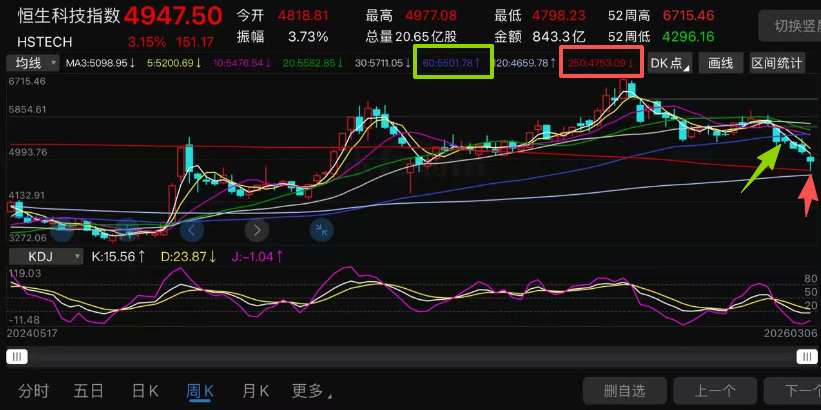Expand the DK点 dropdown

pyautogui.click(x=670, y=64)
